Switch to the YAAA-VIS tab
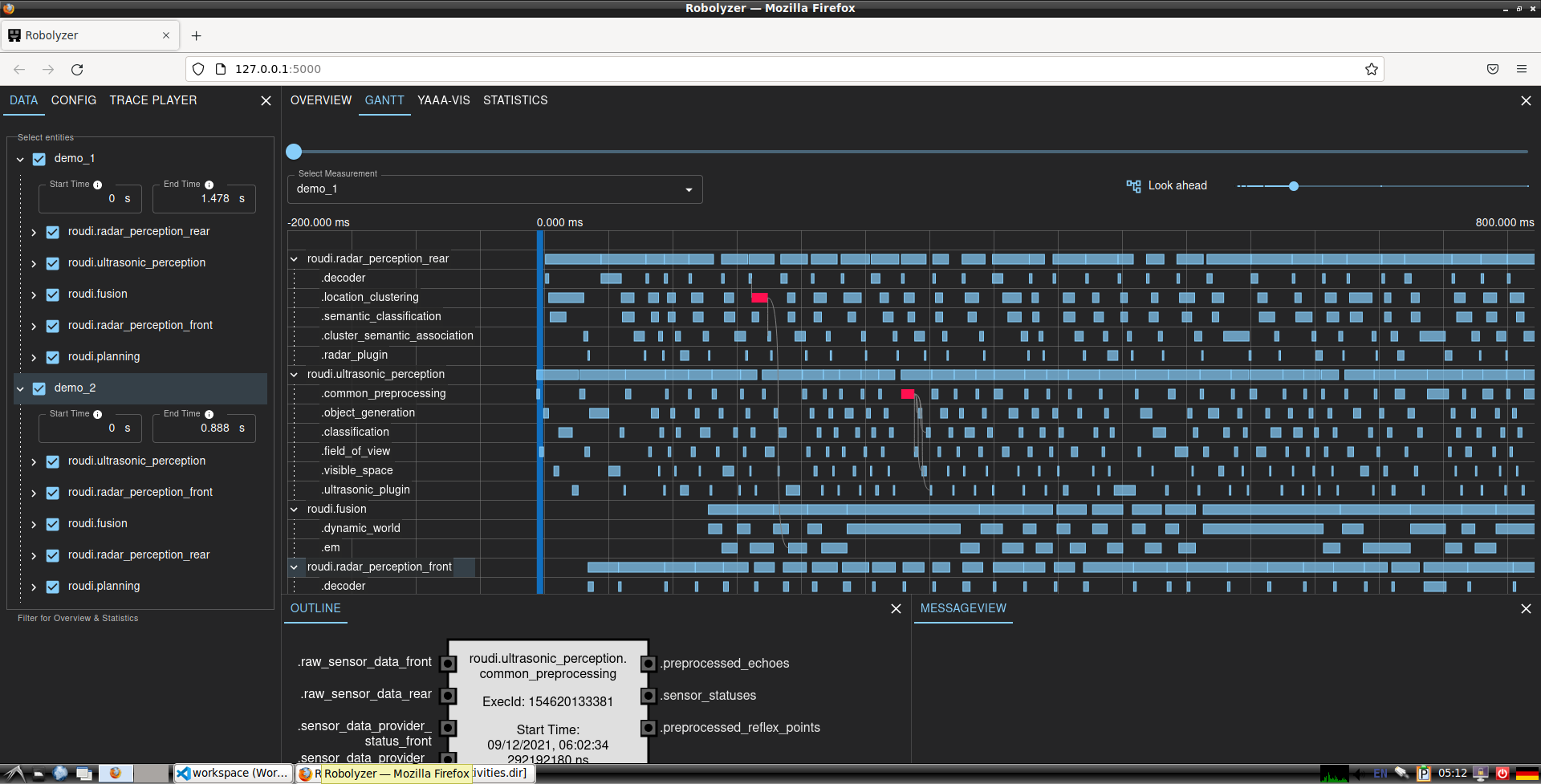The height and width of the screenshot is (784, 1541). tap(444, 100)
